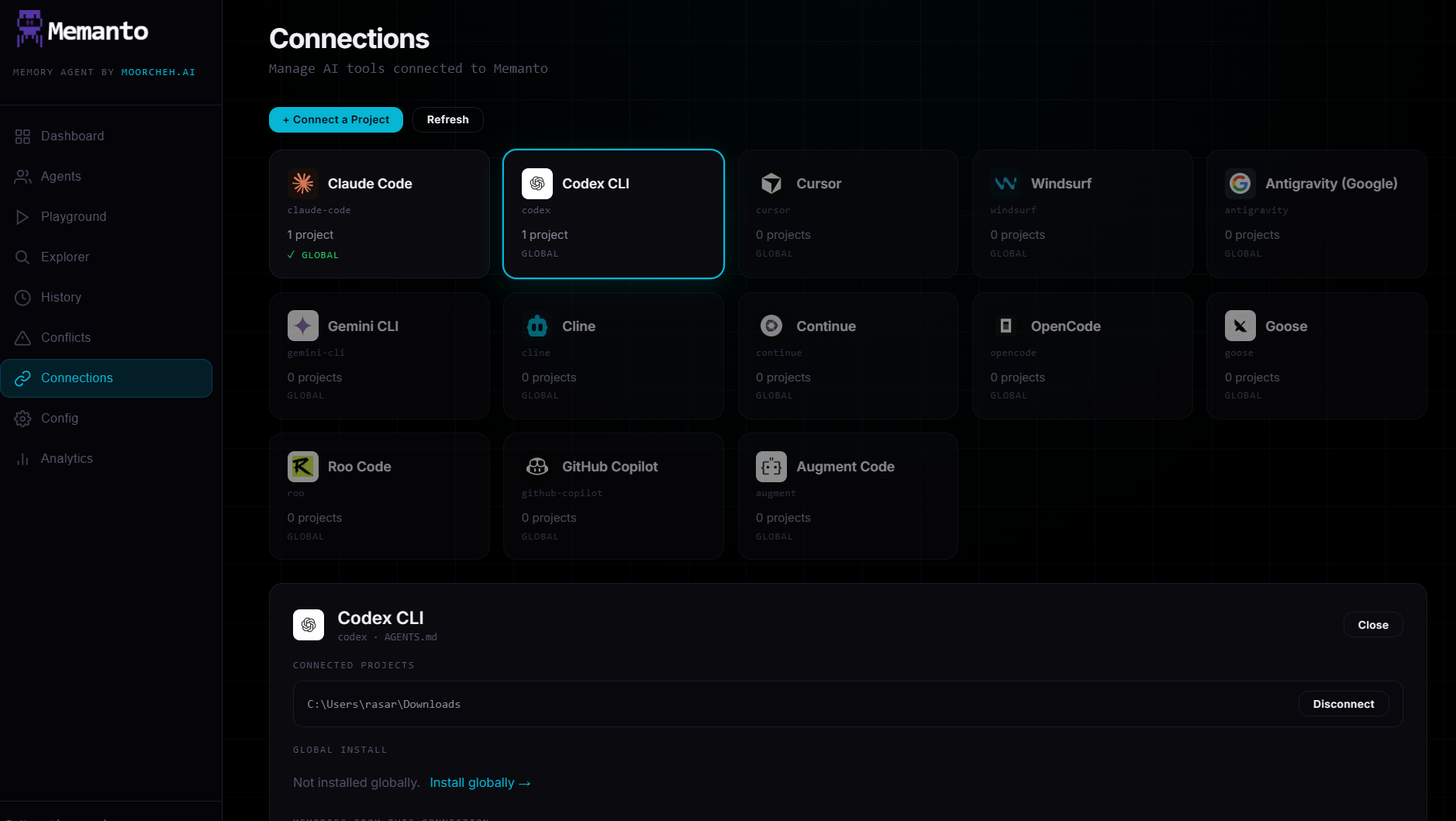Click the History clock icon
Image resolution: width=1456 pixels, height=821 pixels.
[22, 298]
